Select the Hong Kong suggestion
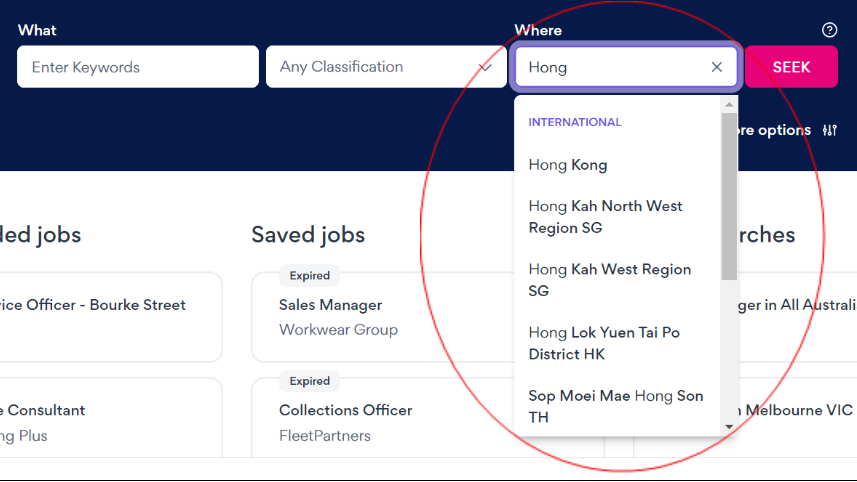The height and width of the screenshot is (482, 857). pos(568,165)
